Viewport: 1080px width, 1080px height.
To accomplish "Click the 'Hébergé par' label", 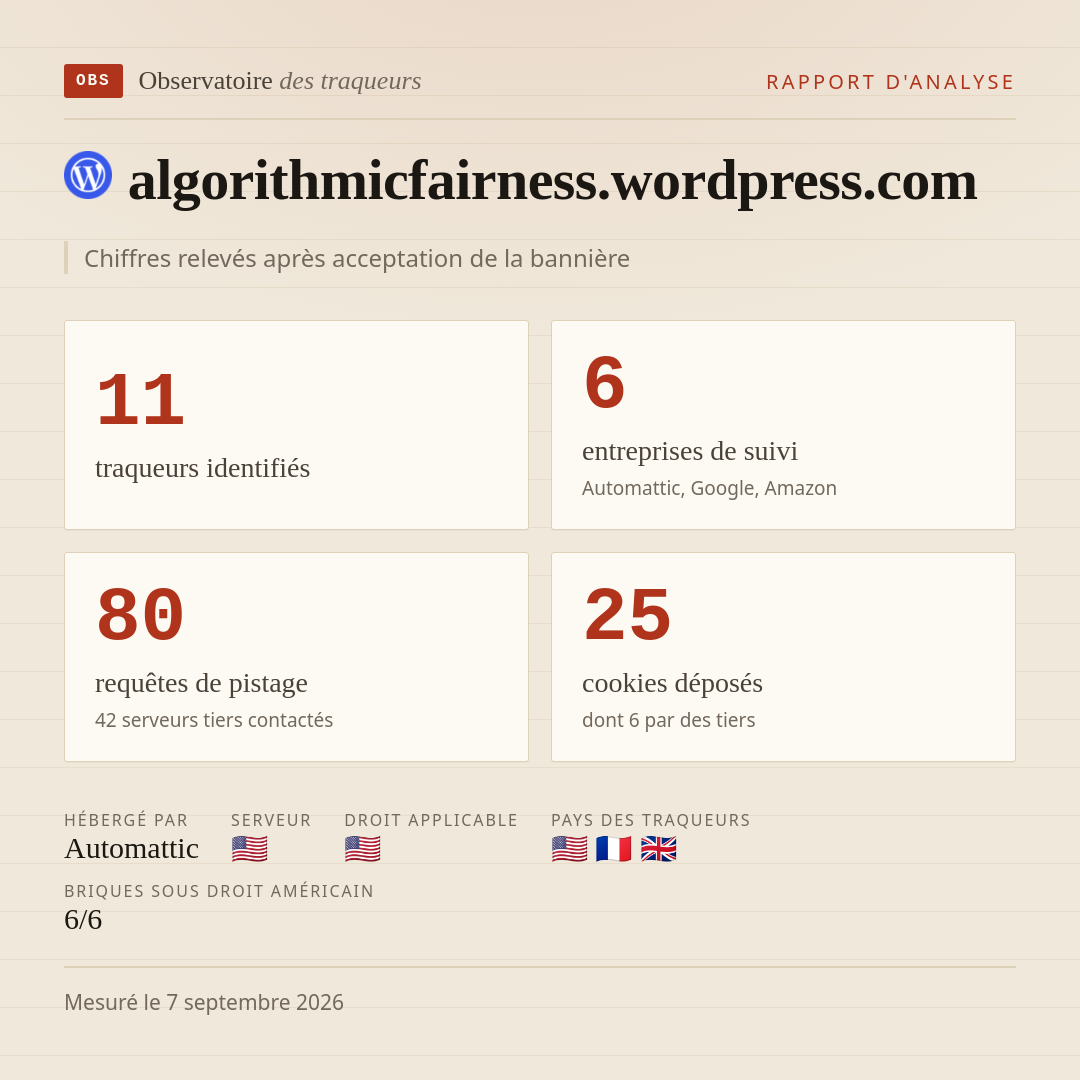I will [126, 820].
